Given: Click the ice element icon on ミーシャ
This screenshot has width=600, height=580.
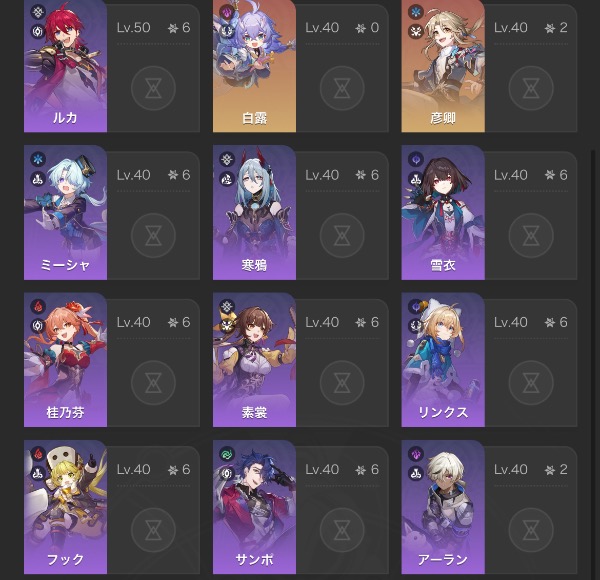Looking at the screenshot, I should click(x=38, y=159).
